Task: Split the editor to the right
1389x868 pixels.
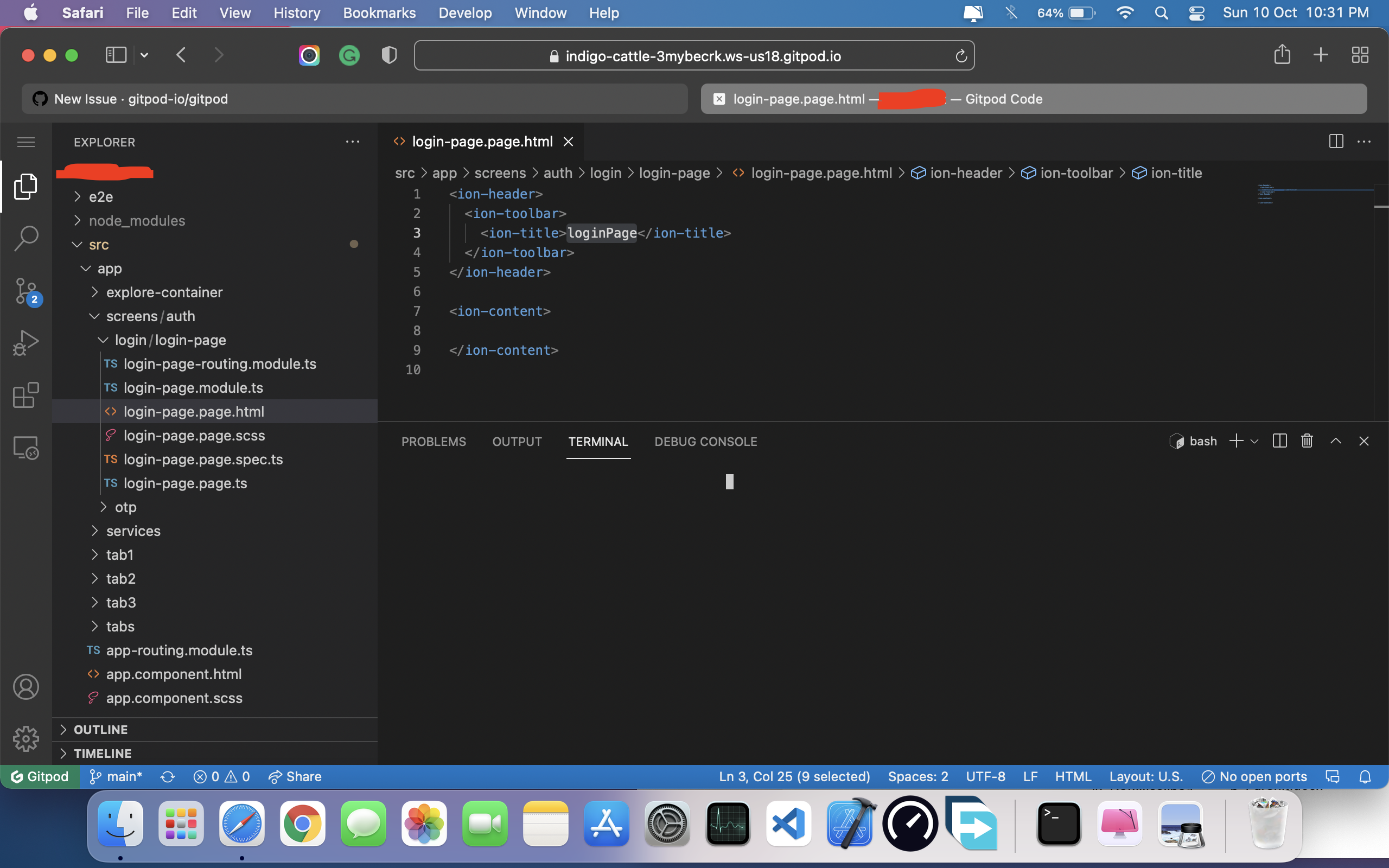Action: 1336,141
